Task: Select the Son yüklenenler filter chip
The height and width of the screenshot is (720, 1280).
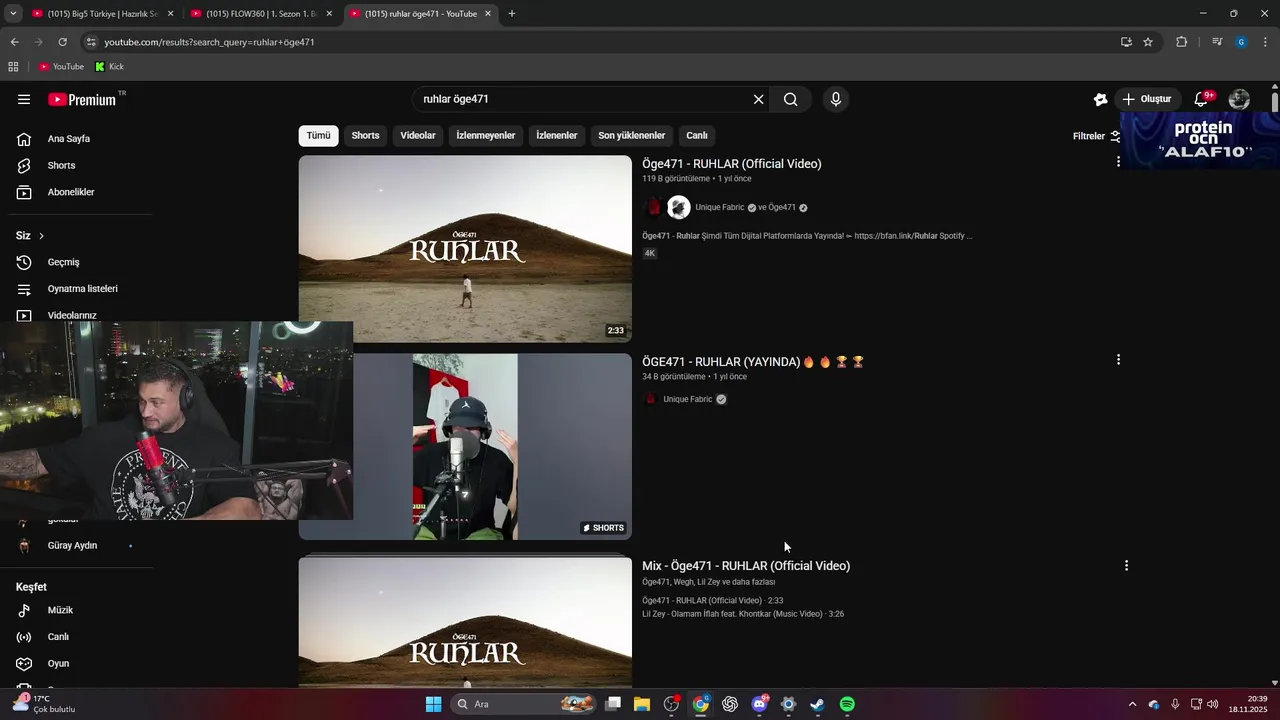Action: [x=632, y=136]
